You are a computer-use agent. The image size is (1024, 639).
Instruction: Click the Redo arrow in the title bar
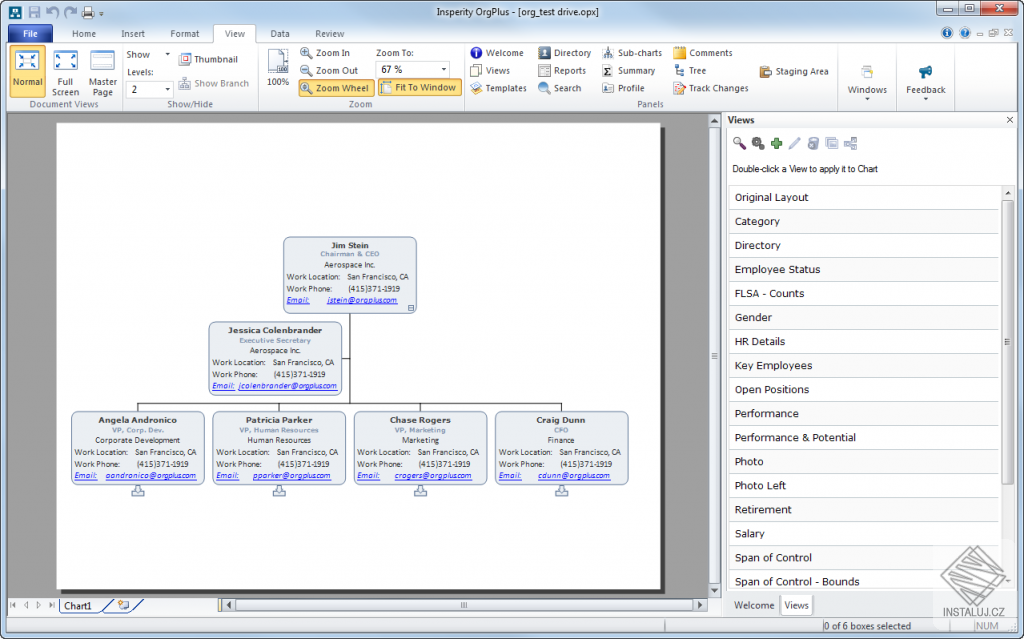pyautogui.click(x=70, y=12)
